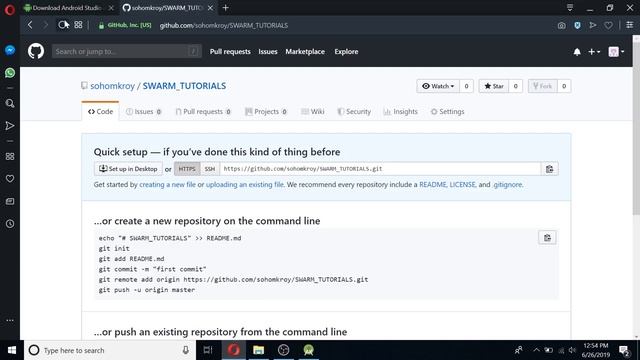Open a new browser tab
Screen dimensions: 640x360
click(225, 8)
